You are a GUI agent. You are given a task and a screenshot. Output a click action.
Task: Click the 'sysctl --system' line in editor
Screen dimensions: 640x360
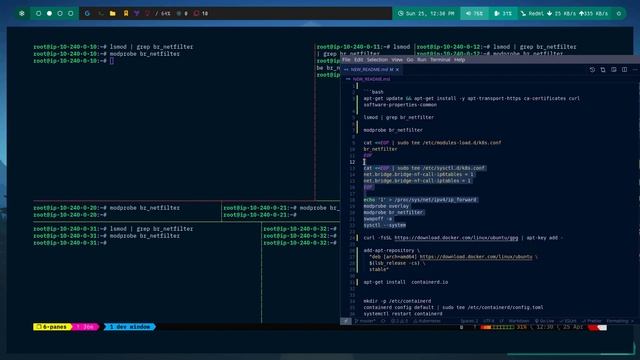click(384, 225)
